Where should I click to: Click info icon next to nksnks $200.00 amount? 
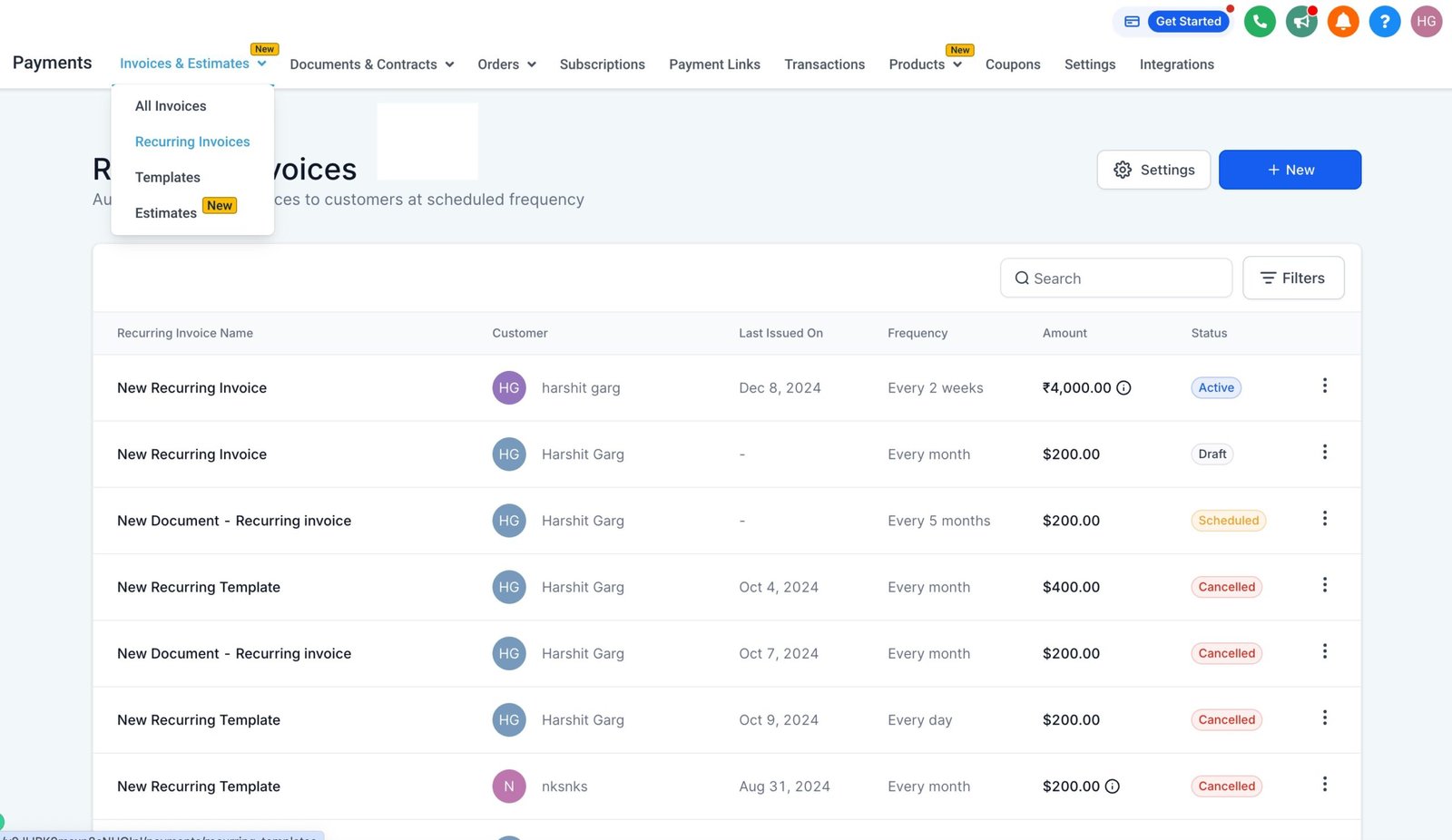pos(1113,786)
